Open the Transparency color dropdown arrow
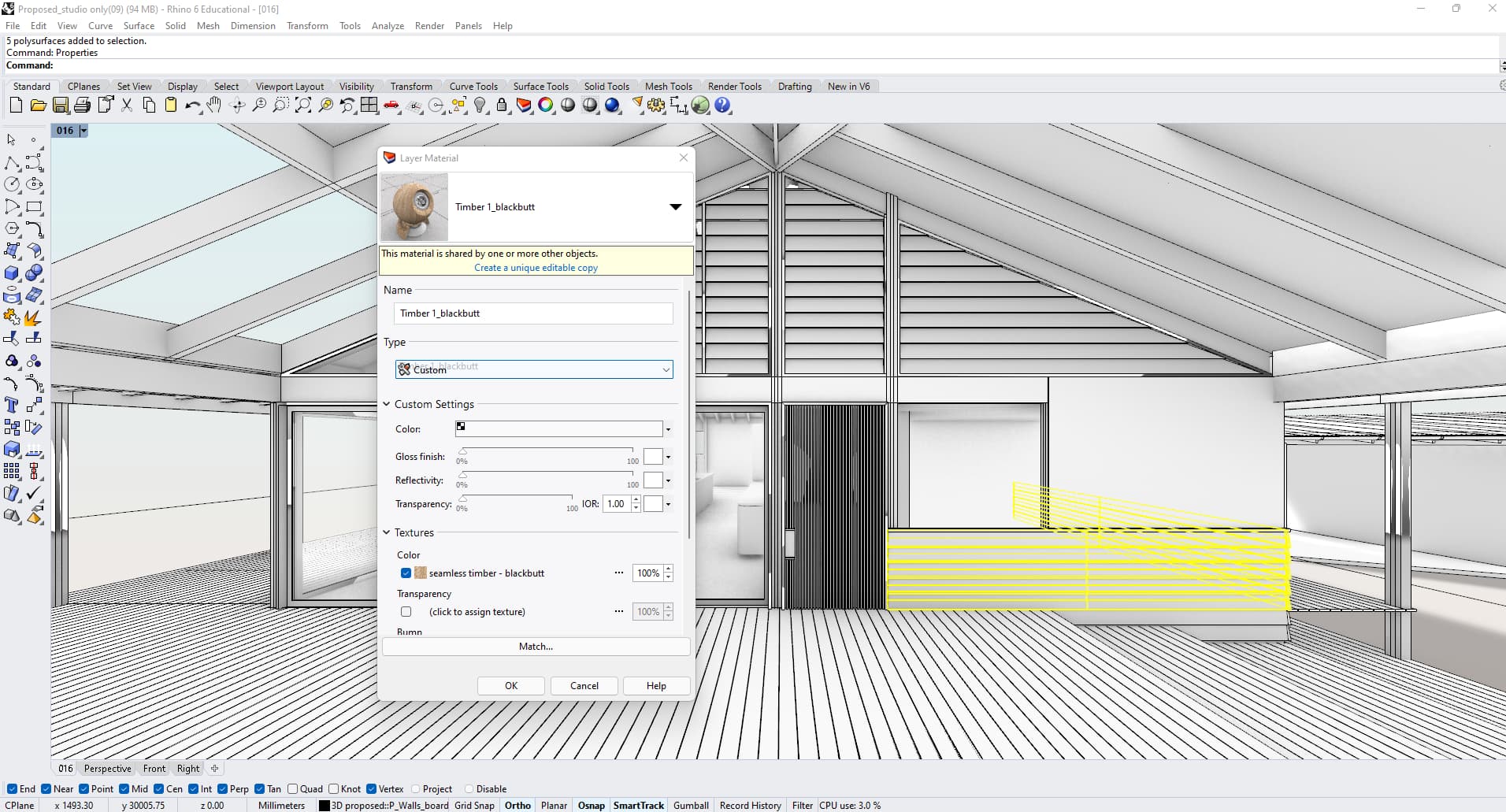This screenshot has width=1506, height=812. coord(668,504)
